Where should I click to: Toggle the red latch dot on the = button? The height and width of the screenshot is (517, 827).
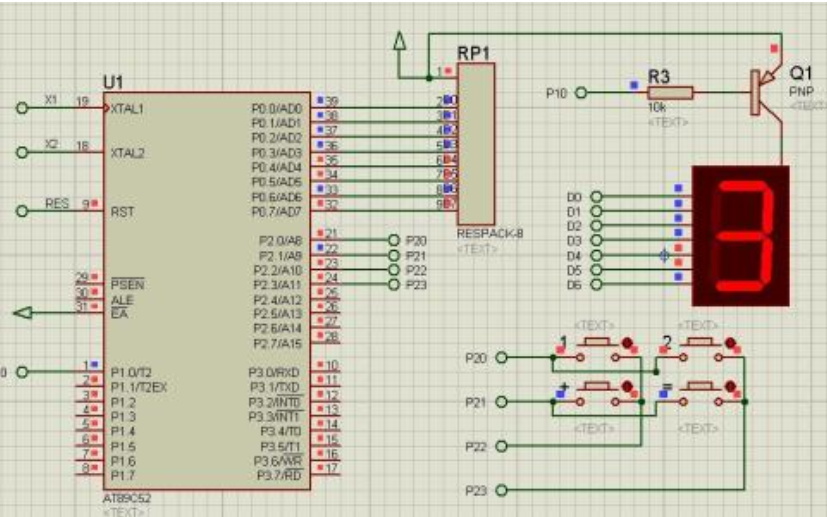click(730, 387)
